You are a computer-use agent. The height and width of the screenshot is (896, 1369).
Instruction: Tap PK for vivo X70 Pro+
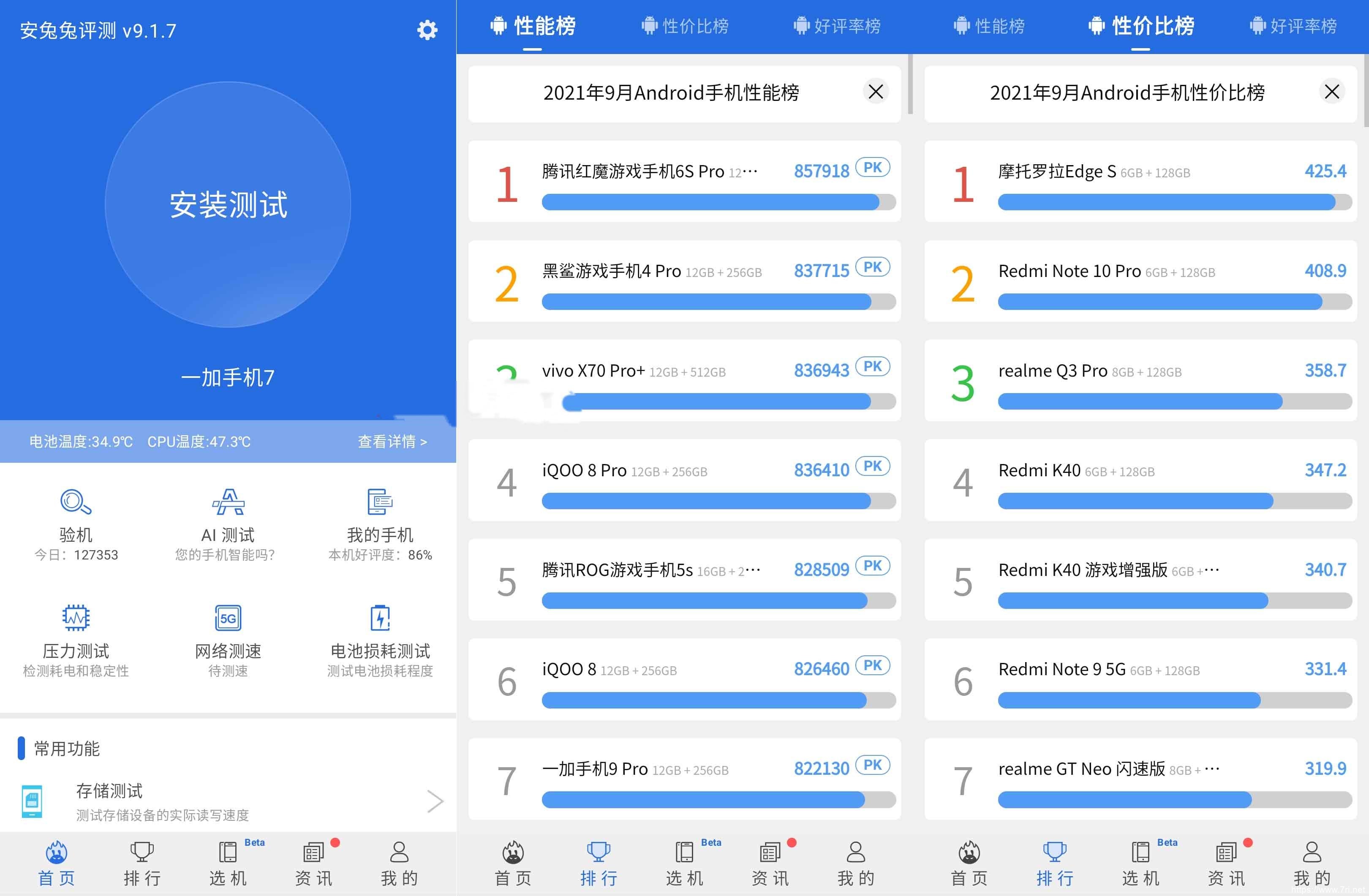(x=873, y=367)
